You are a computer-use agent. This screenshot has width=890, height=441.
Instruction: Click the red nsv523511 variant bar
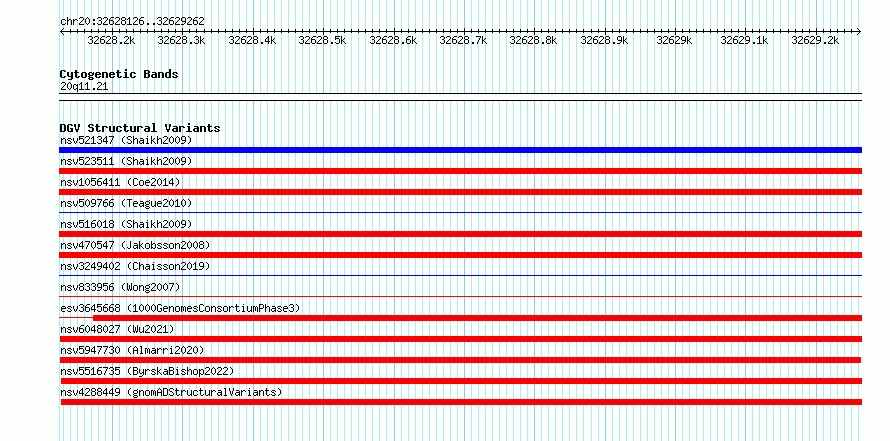click(x=460, y=171)
